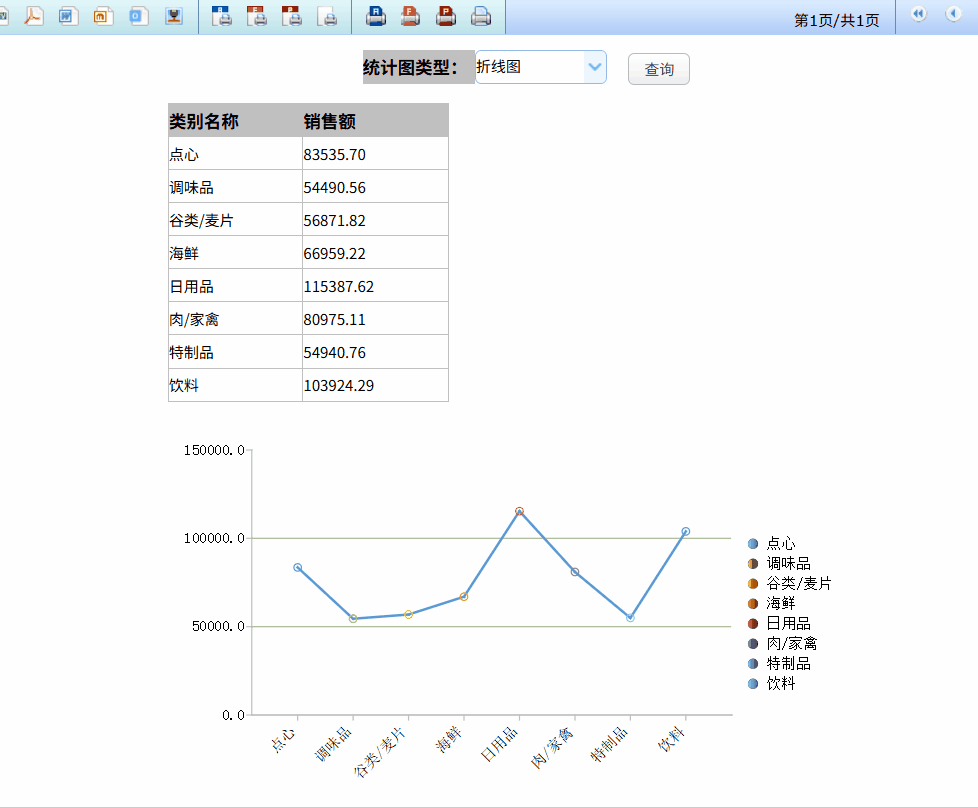The width and height of the screenshot is (978, 808).
Task: Click the 日用品 peak data point on chart
Action: click(x=519, y=512)
